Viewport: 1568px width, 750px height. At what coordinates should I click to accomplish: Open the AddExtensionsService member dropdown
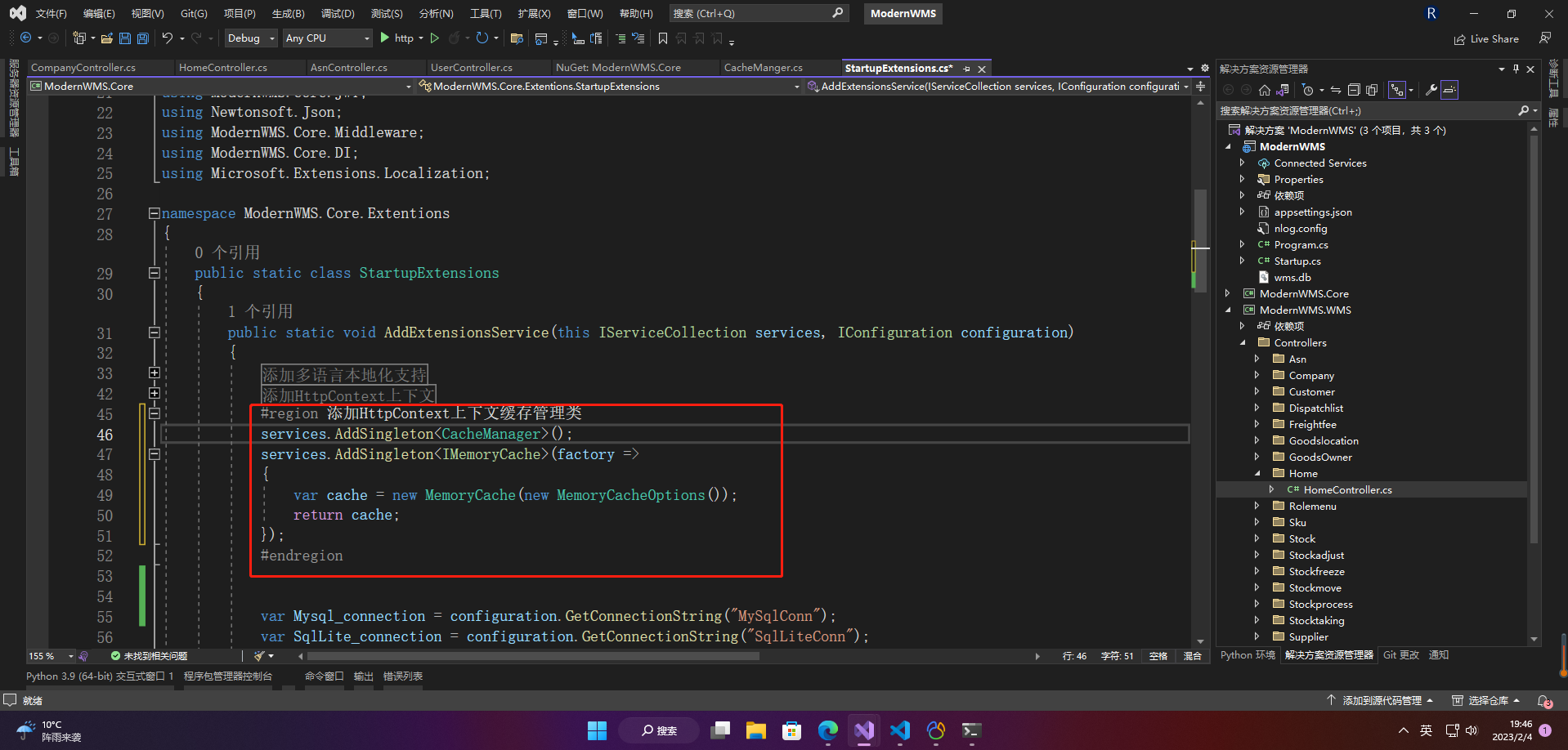point(997,86)
